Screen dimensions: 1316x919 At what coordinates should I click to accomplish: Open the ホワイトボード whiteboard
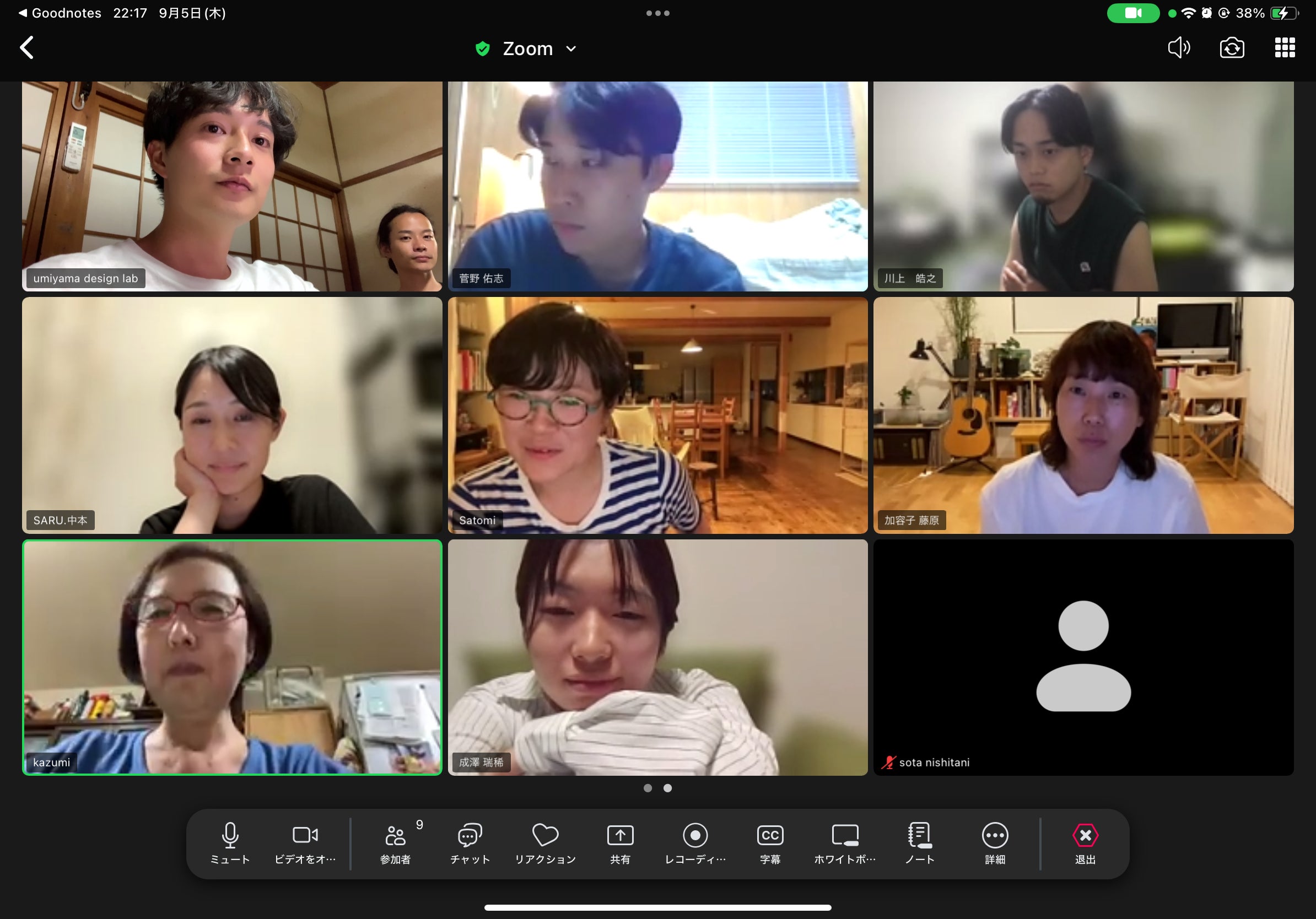point(845,842)
